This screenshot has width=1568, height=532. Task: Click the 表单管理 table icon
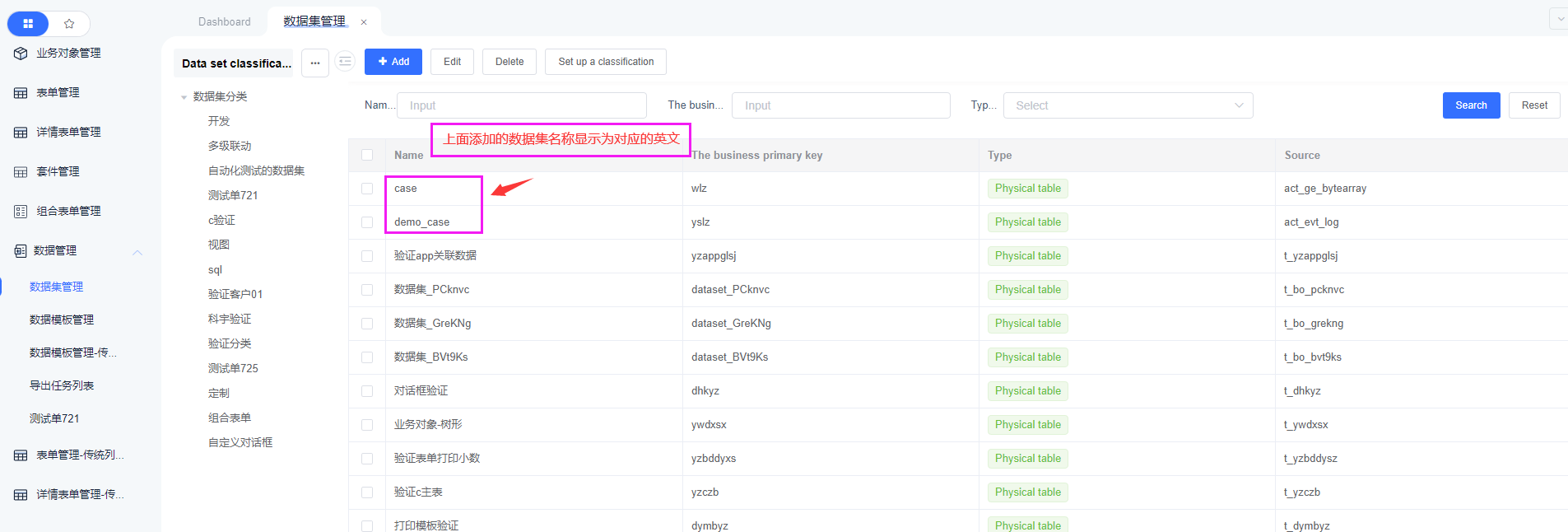click(x=21, y=93)
